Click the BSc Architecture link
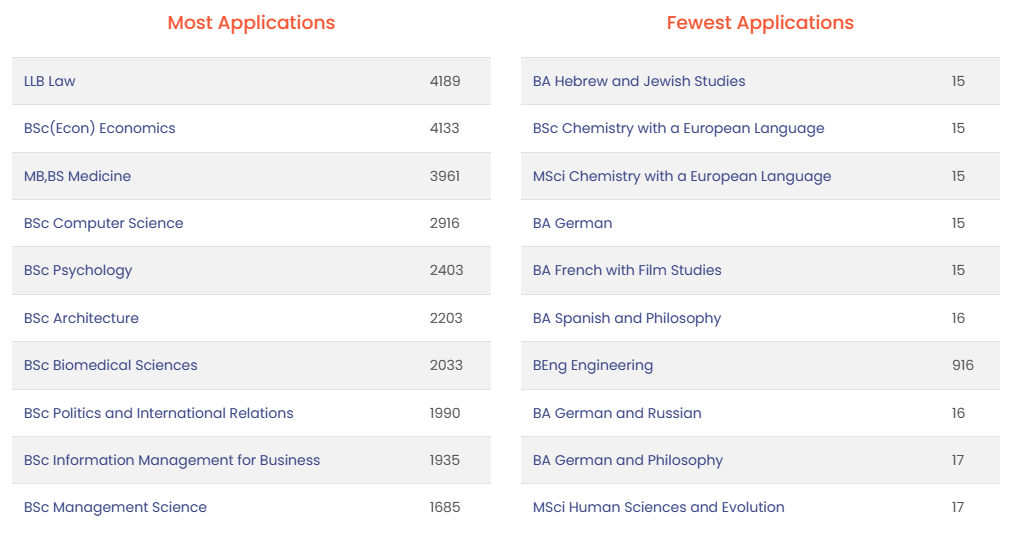The height and width of the screenshot is (549, 1010). pos(81,318)
